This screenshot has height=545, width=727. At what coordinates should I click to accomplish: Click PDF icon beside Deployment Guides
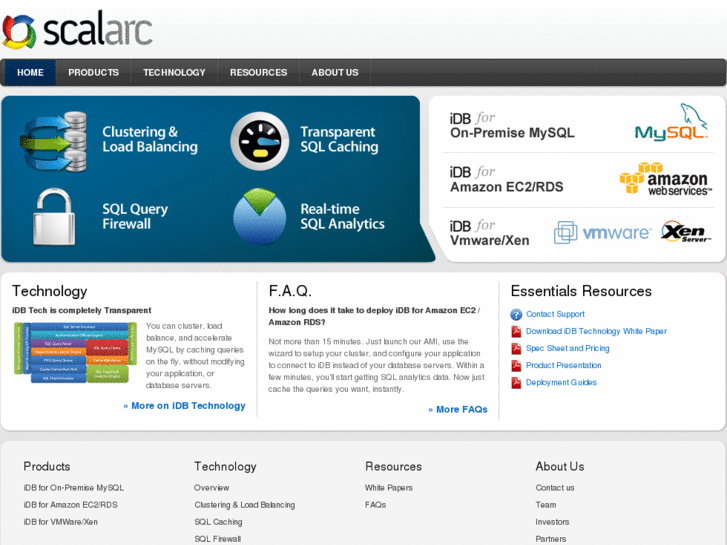(x=516, y=383)
